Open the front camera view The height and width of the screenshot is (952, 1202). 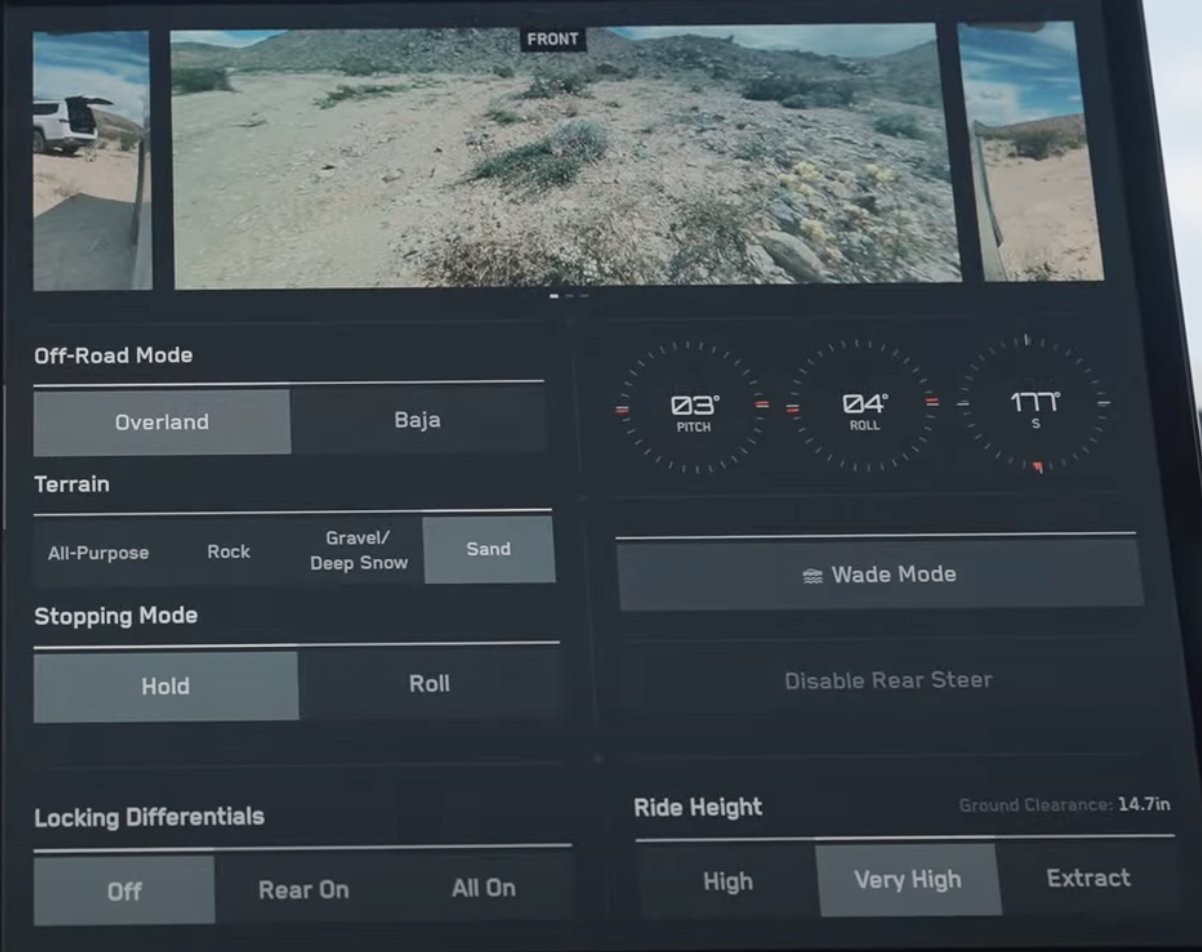566,160
